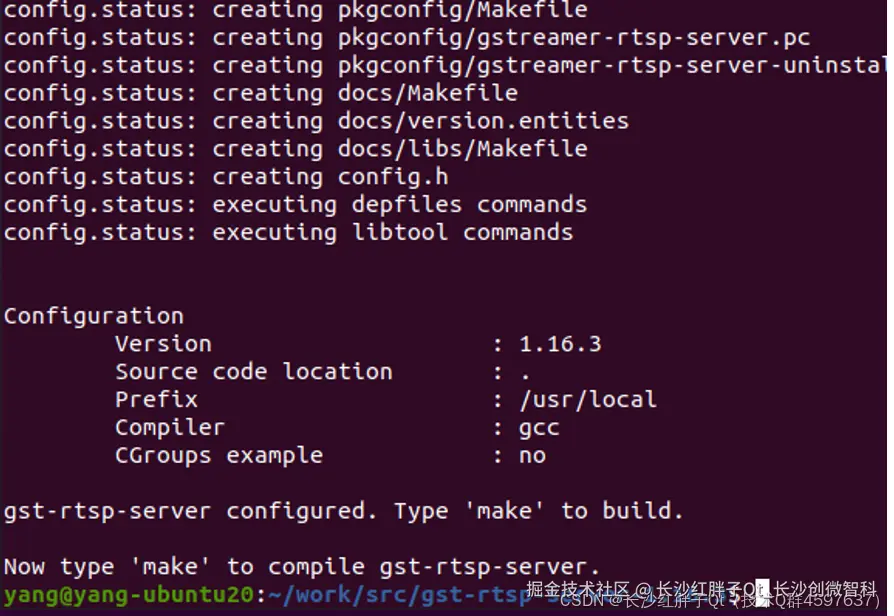
Task: Click the 'gst-rtsp-server configured' message line
Action: [x=343, y=512]
